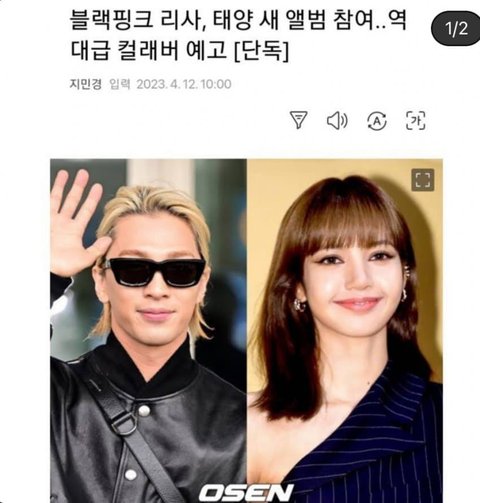
Task: Tap the translate icon with letter A
Action: pos(377,121)
